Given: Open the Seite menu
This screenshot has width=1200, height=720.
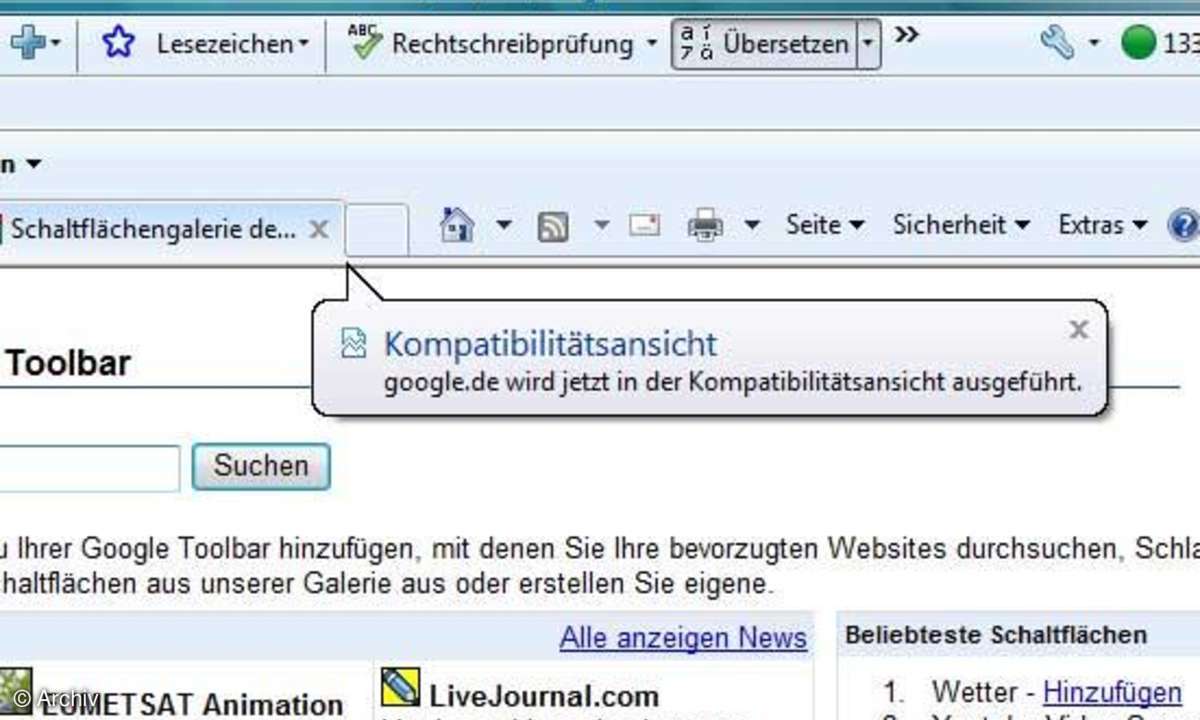Looking at the screenshot, I should pyautogui.click(x=824, y=225).
